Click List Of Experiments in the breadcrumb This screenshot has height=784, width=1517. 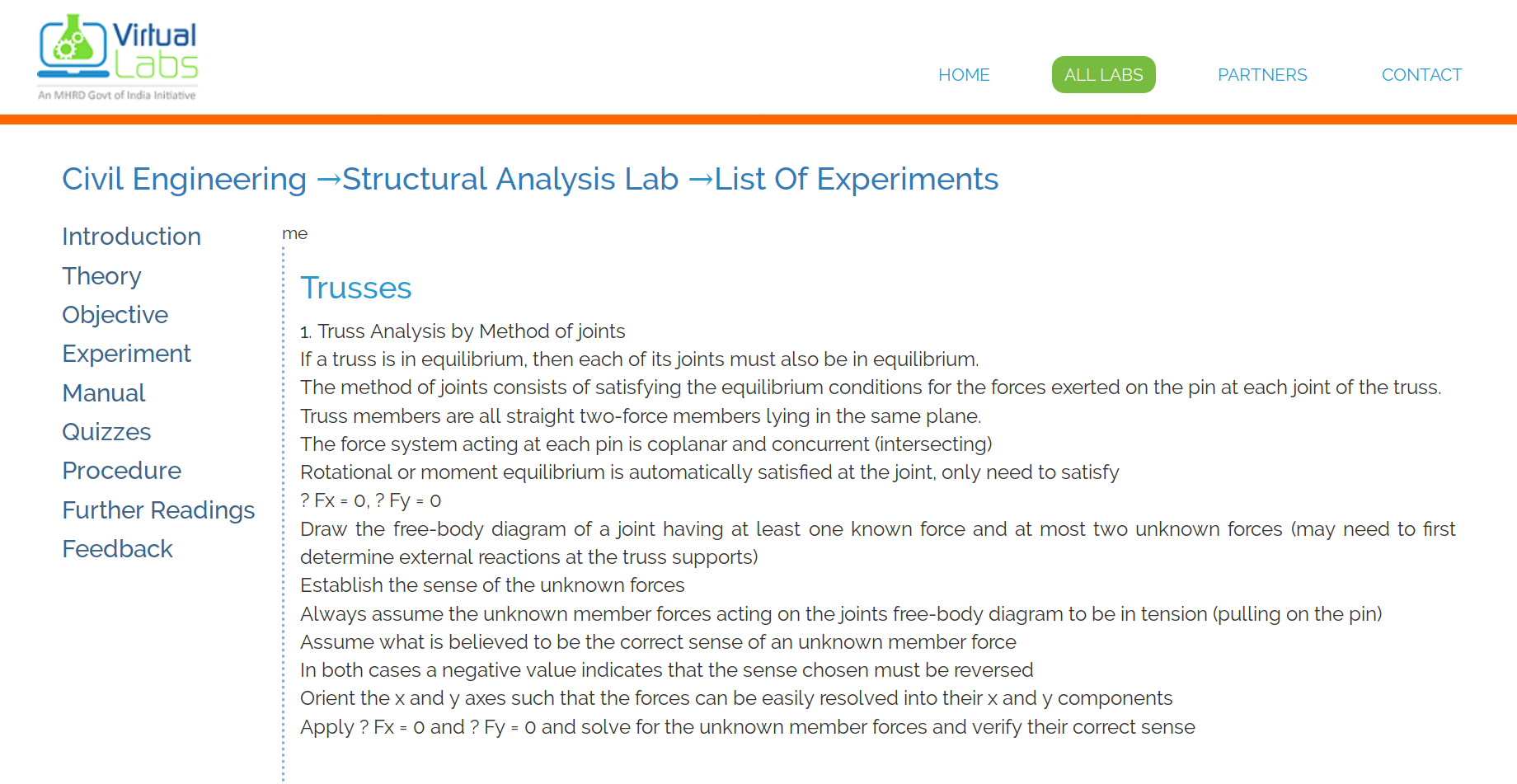(854, 179)
